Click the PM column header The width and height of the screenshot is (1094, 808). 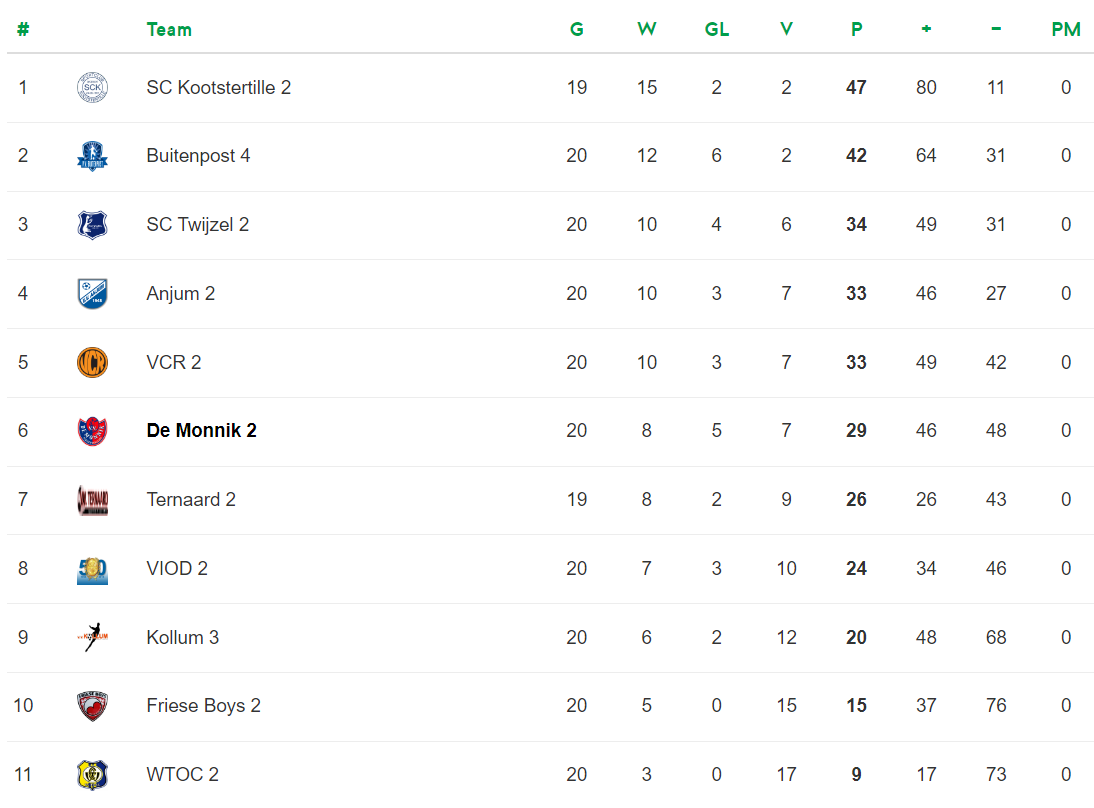[1066, 30]
